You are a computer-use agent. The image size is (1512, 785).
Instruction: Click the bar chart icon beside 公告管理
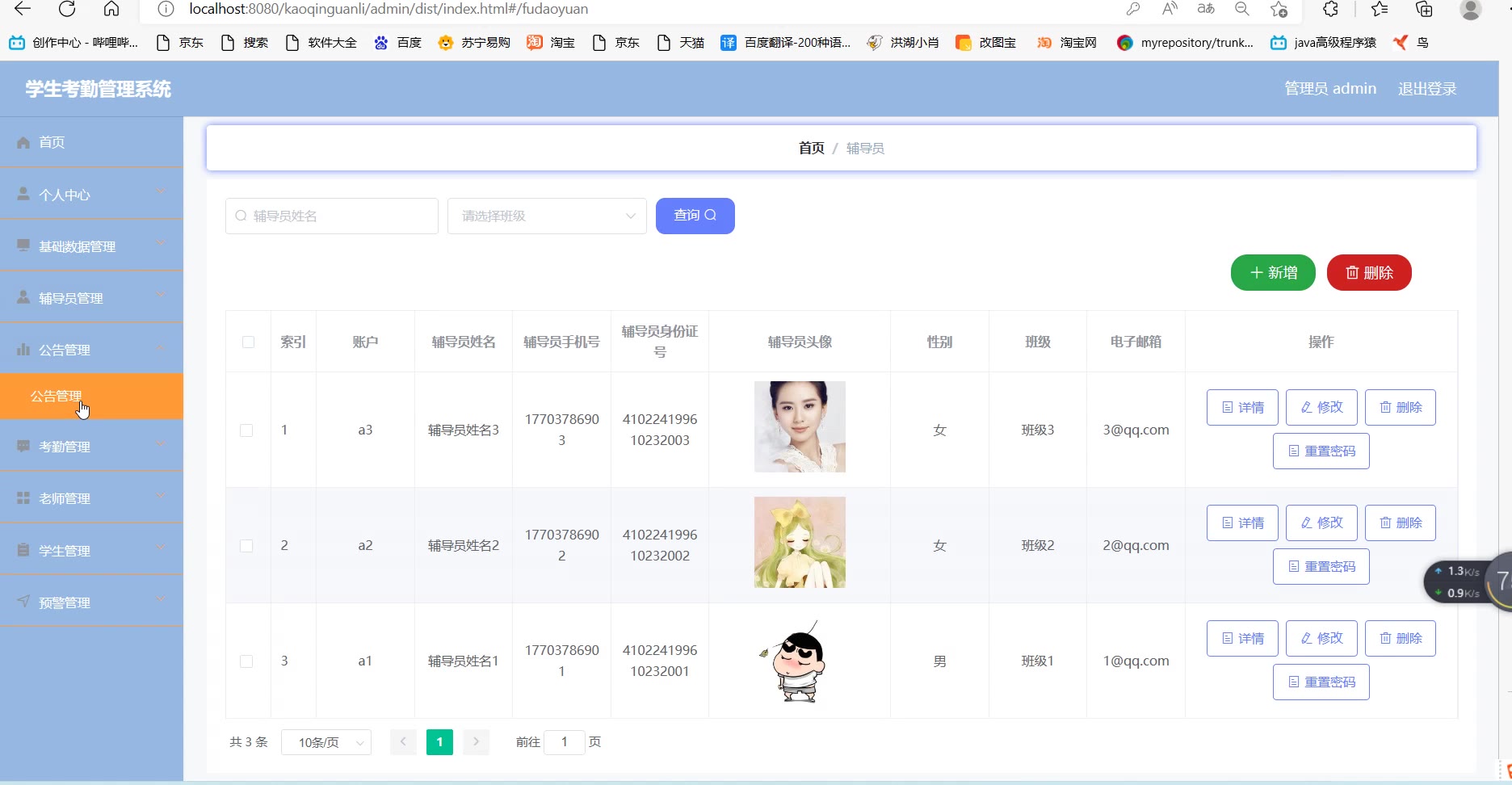point(23,350)
